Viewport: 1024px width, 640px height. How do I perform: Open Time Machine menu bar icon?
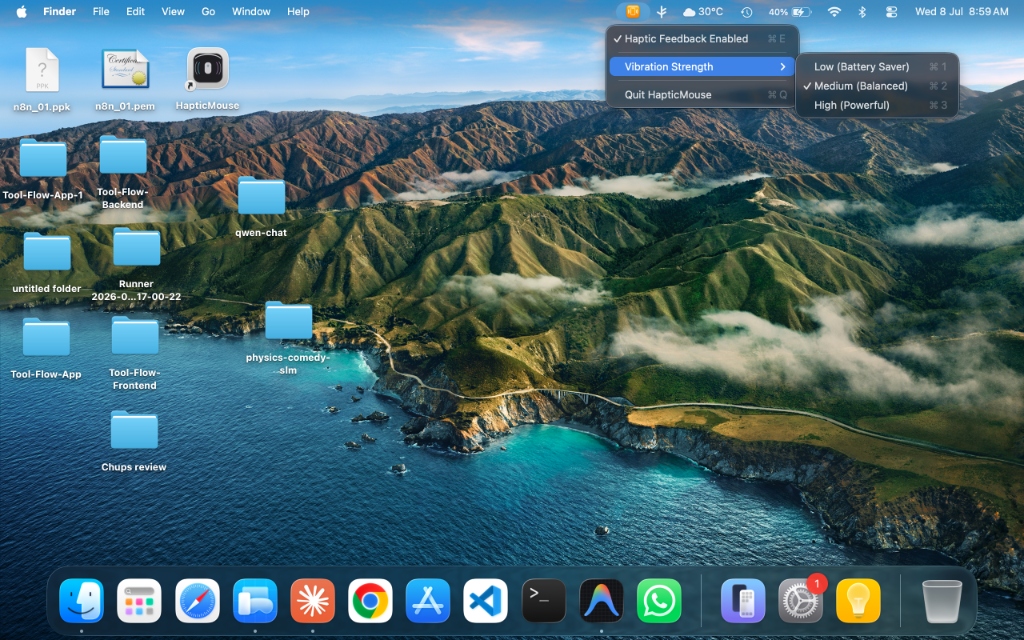pyautogui.click(x=746, y=12)
